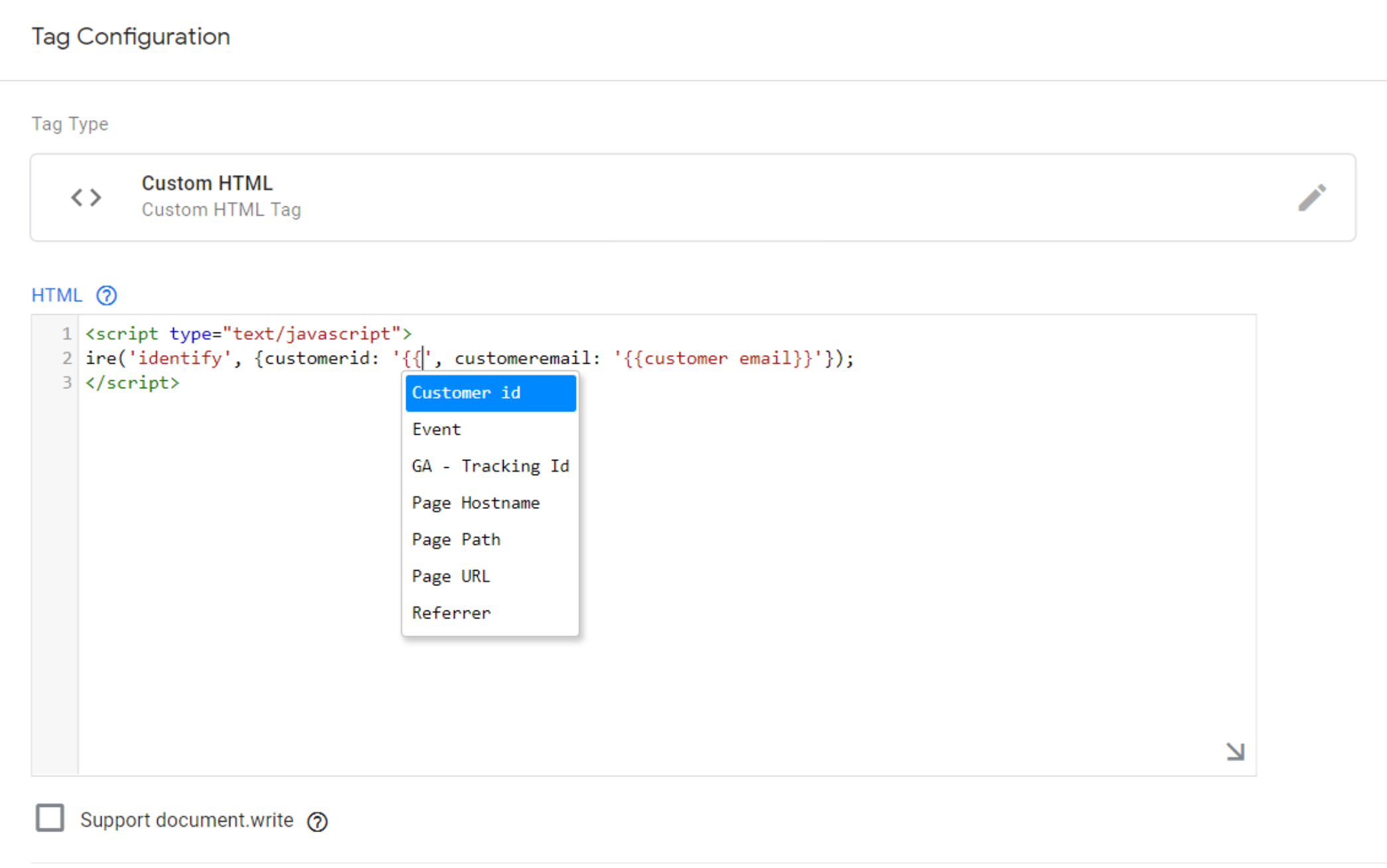Click the customeremail key in code
The image size is (1387, 868).
522,358
